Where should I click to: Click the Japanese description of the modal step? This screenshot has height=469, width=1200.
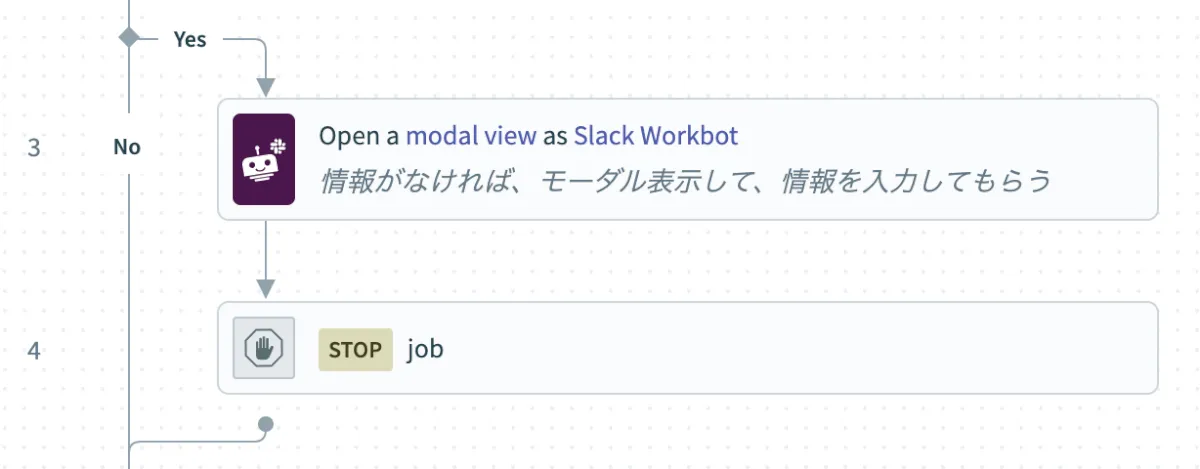tap(685, 181)
